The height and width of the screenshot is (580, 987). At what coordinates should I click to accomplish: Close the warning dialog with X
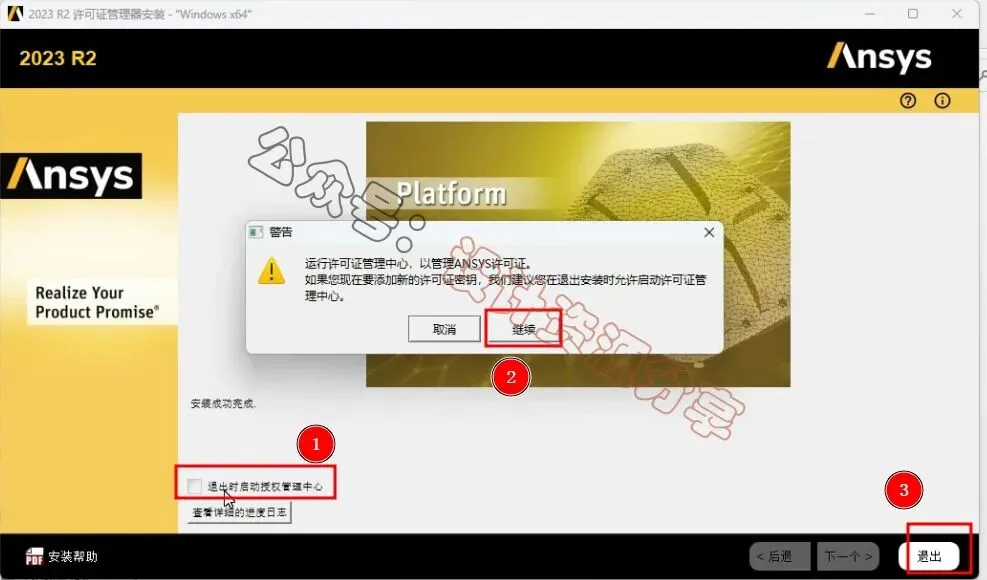coord(709,232)
